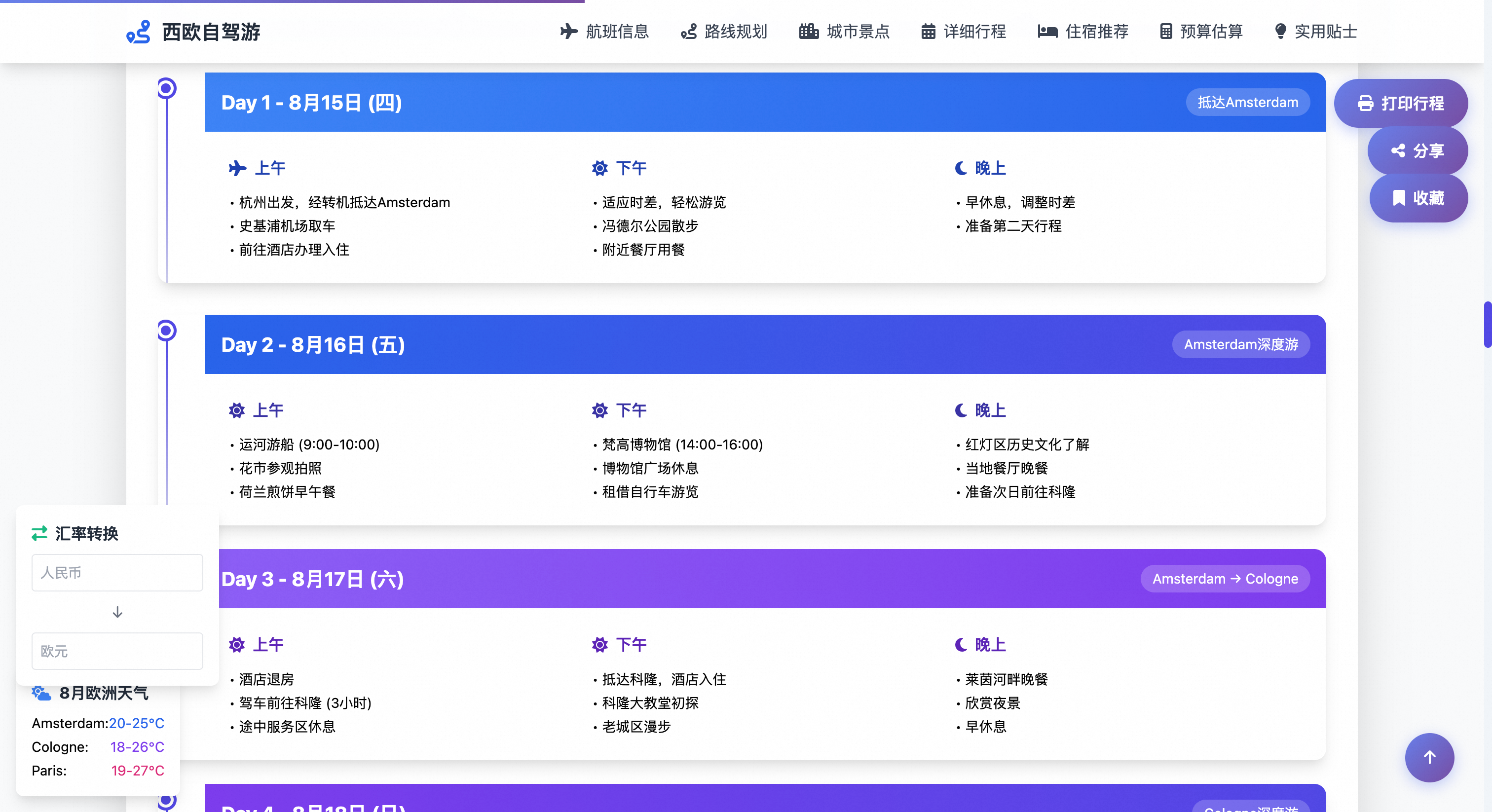Select the Day 2 timeline marker

click(x=167, y=331)
